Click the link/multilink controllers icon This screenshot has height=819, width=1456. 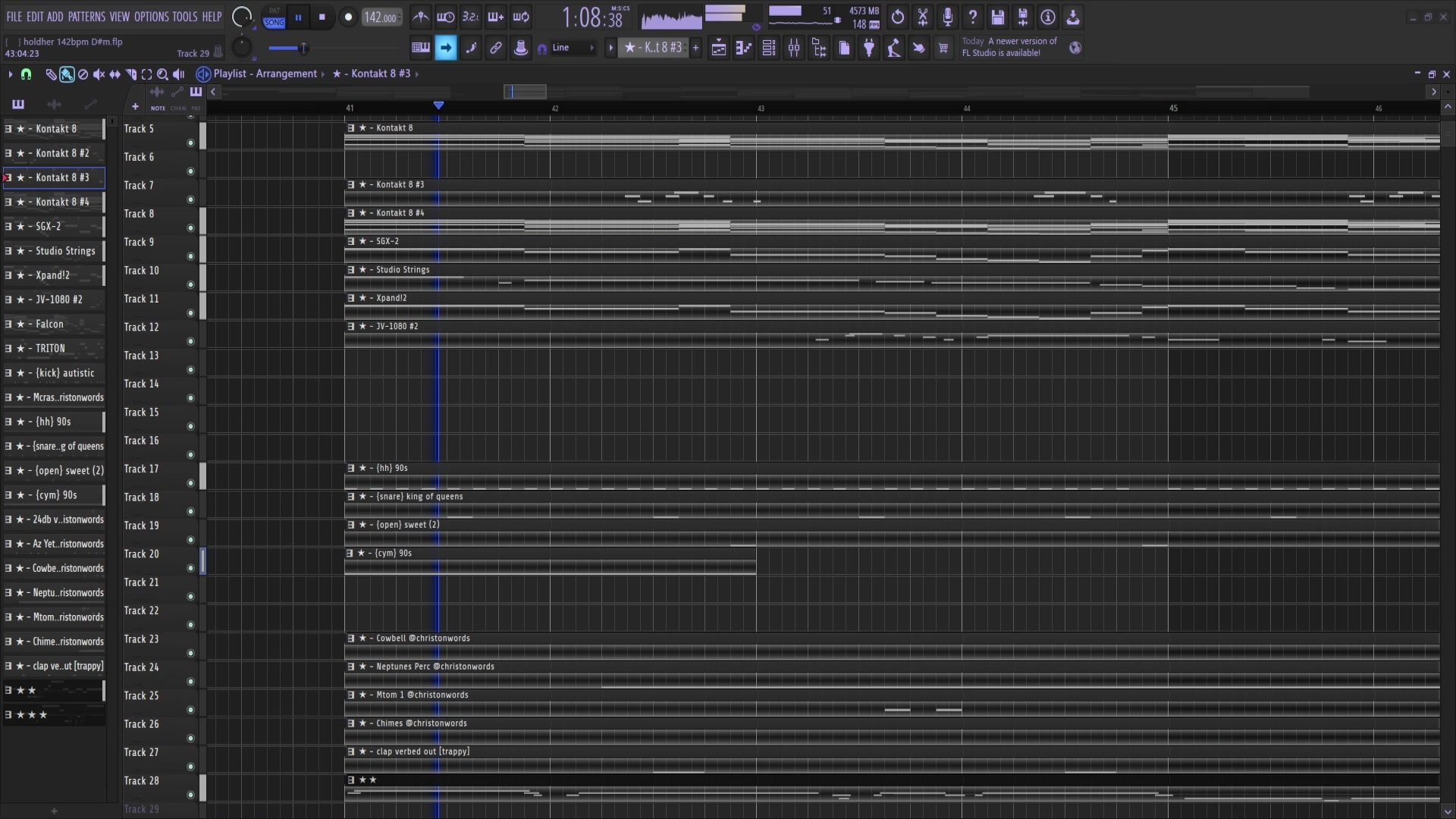(x=495, y=48)
